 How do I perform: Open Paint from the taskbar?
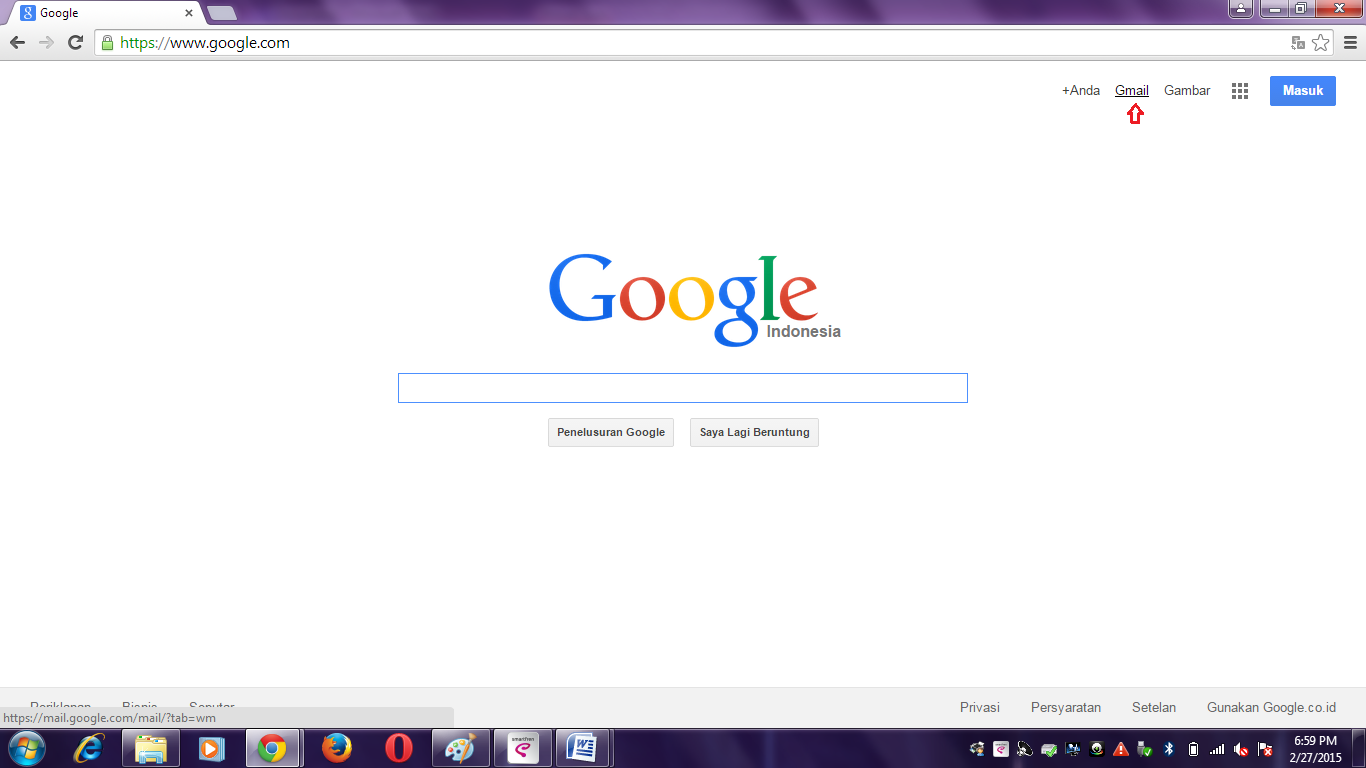[460, 748]
